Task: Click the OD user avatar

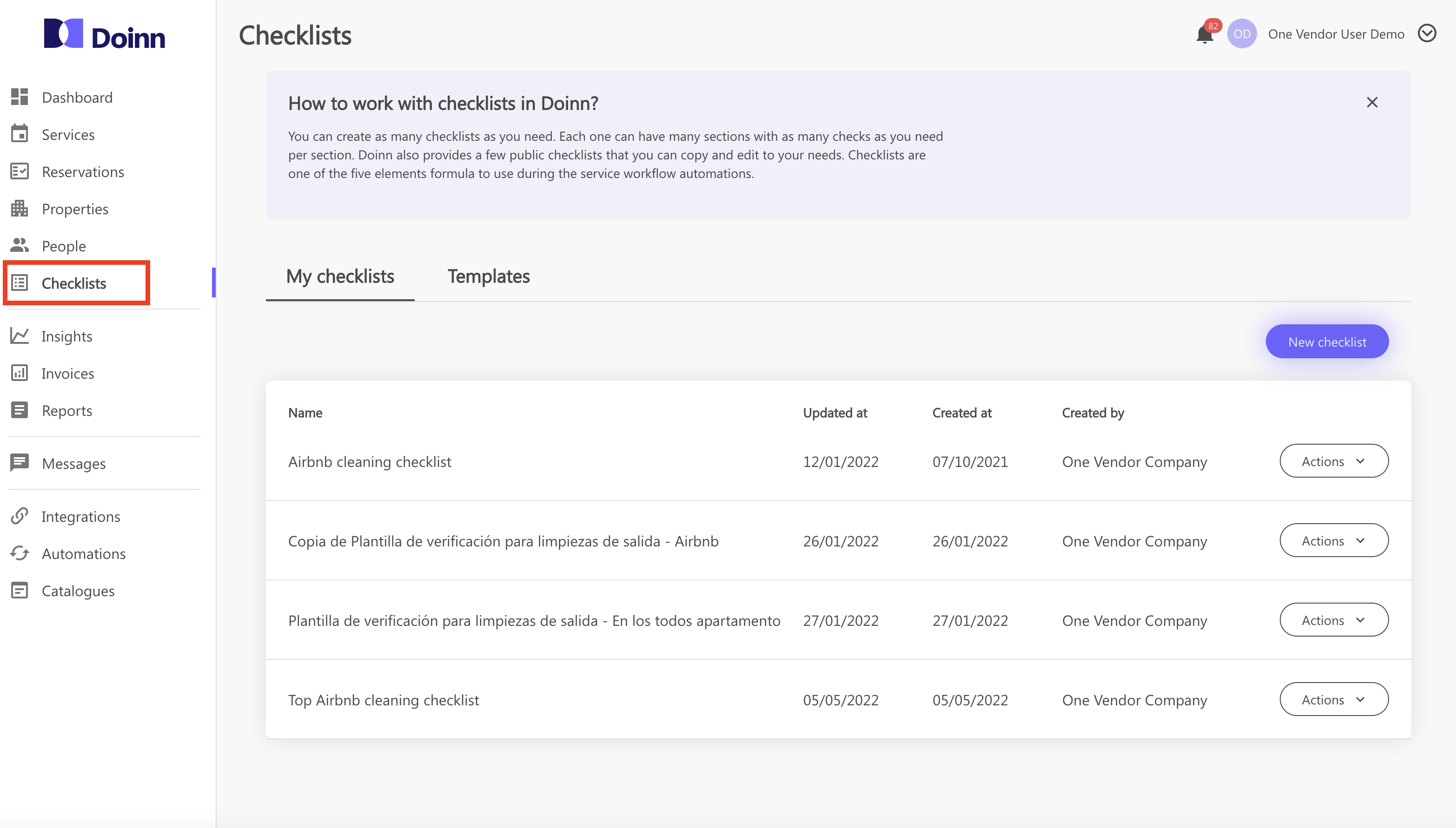Action: coord(1242,34)
